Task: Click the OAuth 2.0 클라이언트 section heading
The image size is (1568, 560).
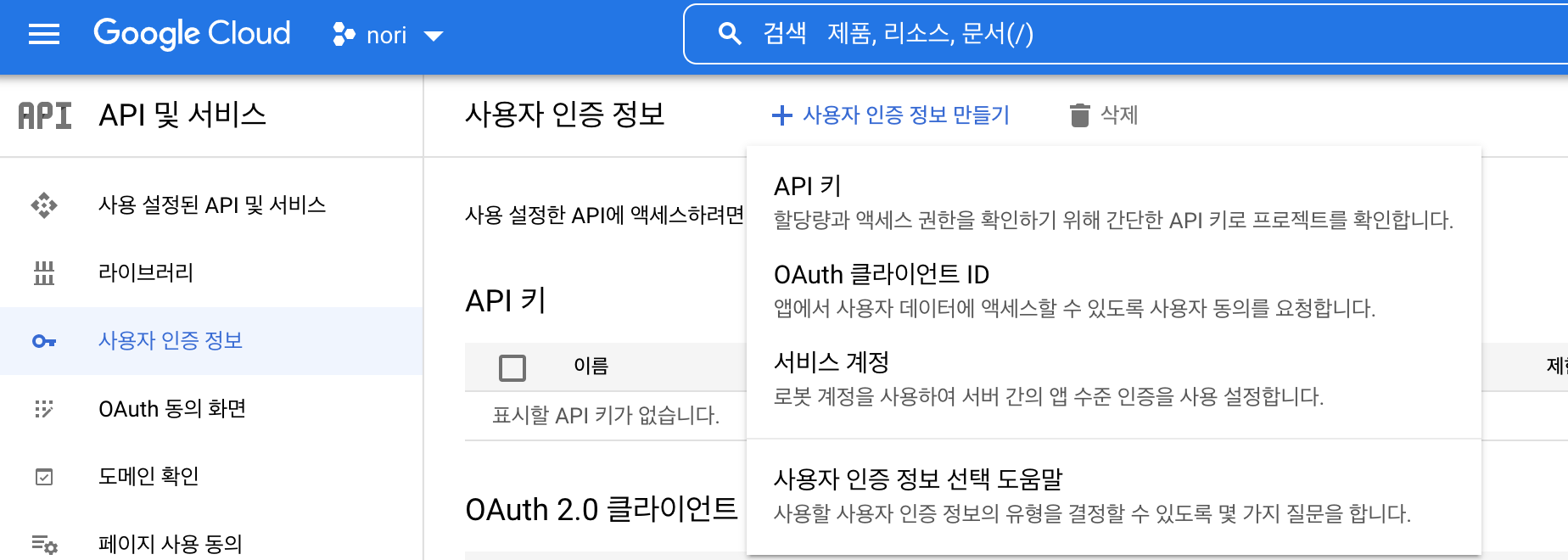Action: (x=602, y=510)
